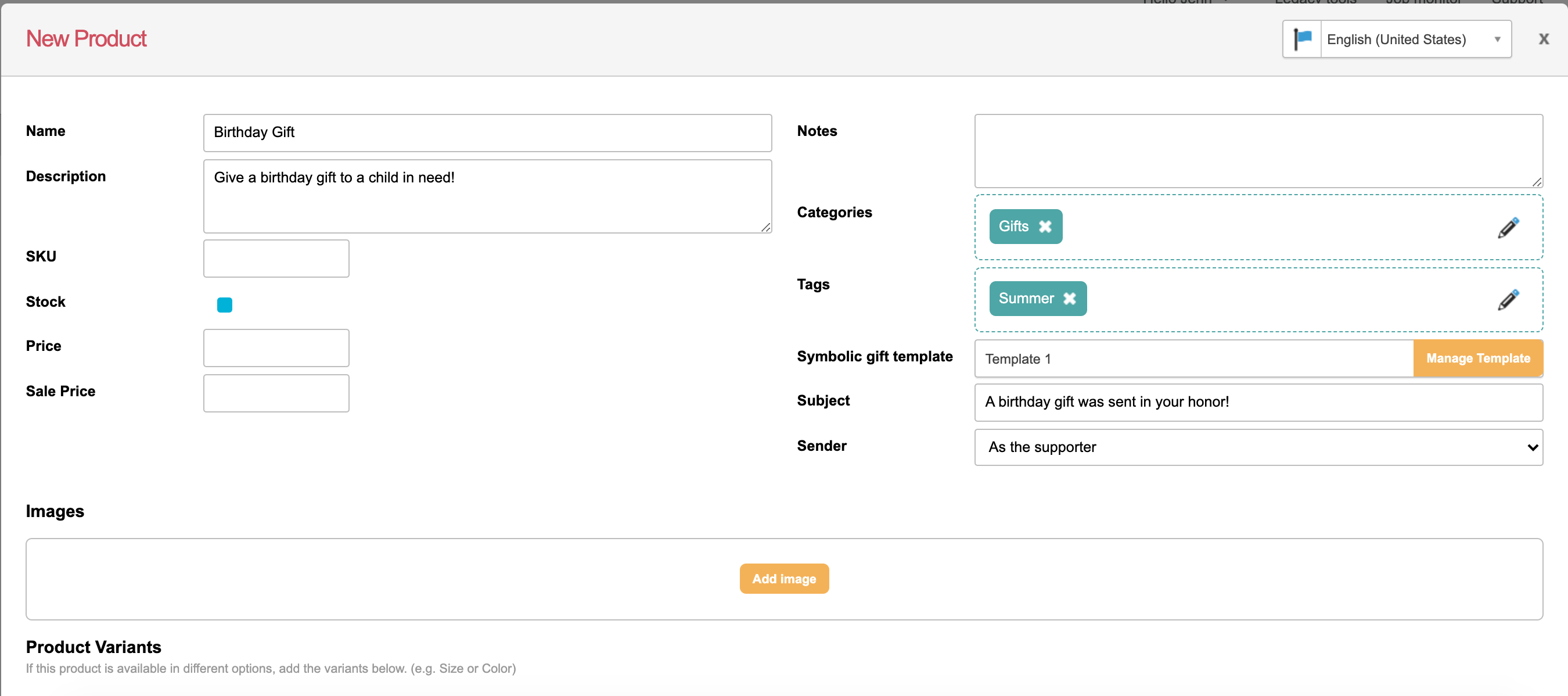The width and height of the screenshot is (1568, 696).
Task: Focus the Notes text area
Action: tap(1257, 150)
